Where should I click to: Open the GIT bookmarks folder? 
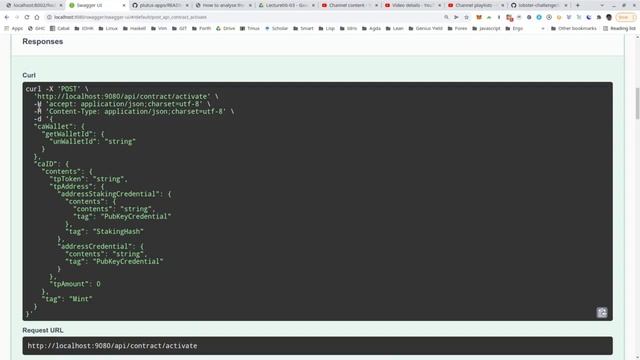180,29
